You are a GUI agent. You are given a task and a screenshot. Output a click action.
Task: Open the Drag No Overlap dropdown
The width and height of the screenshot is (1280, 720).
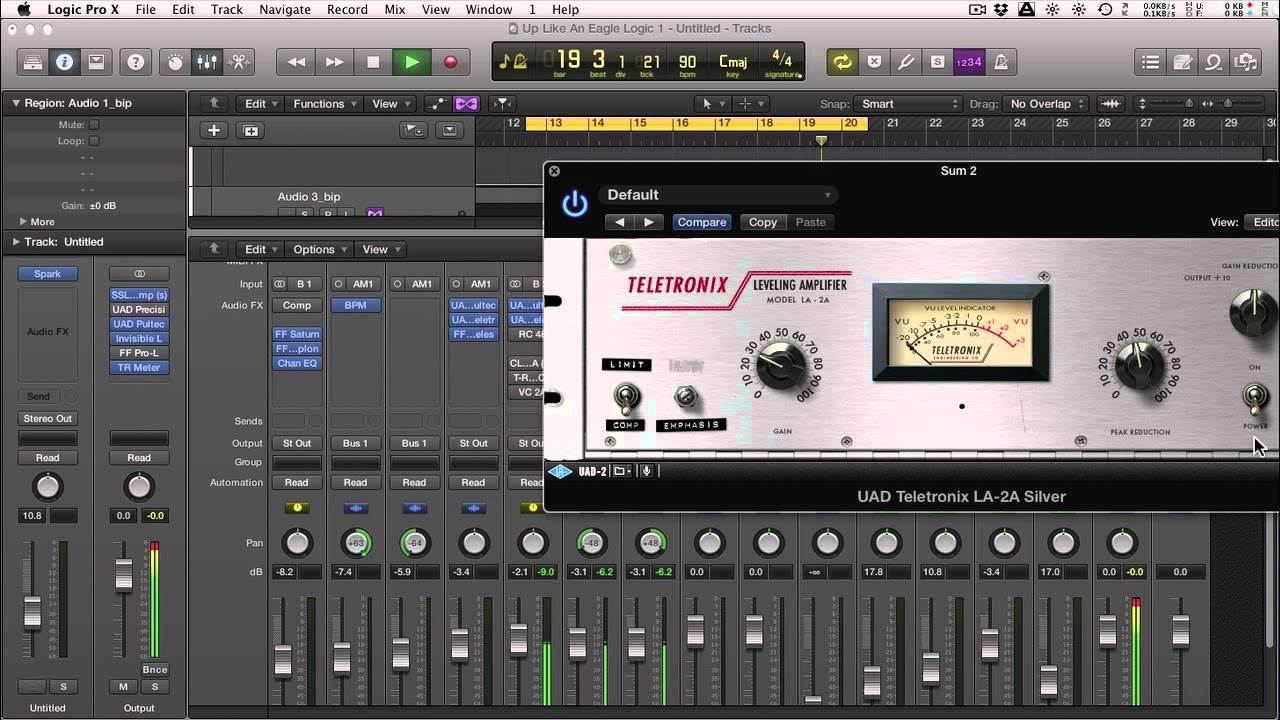pyautogui.click(x=1046, y=104)
